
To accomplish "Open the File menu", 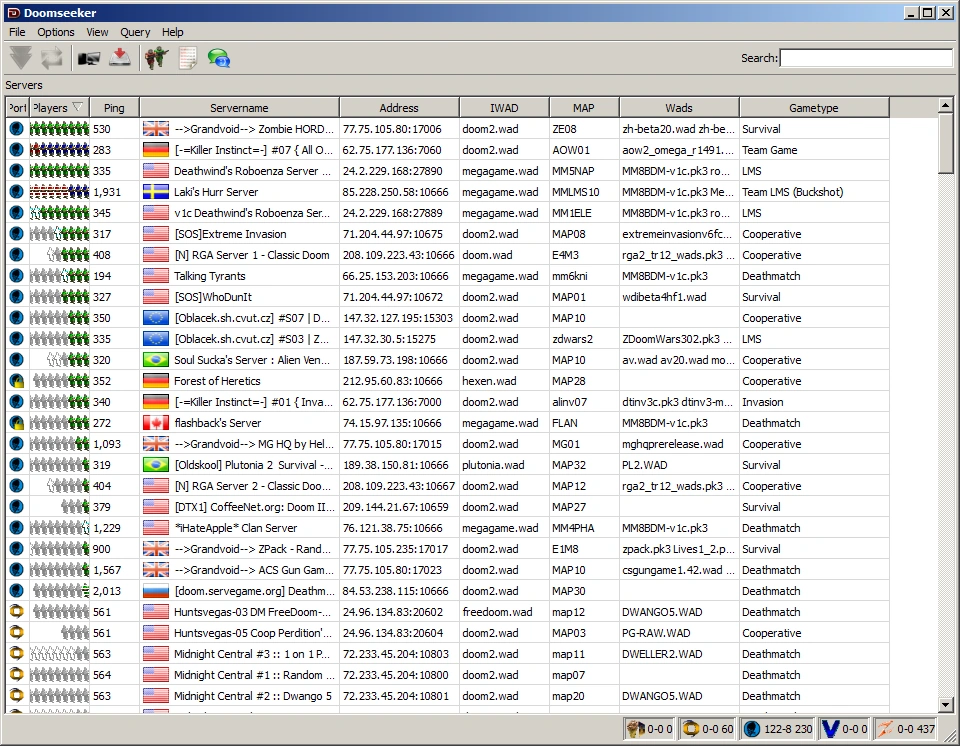I will (17, 32).
